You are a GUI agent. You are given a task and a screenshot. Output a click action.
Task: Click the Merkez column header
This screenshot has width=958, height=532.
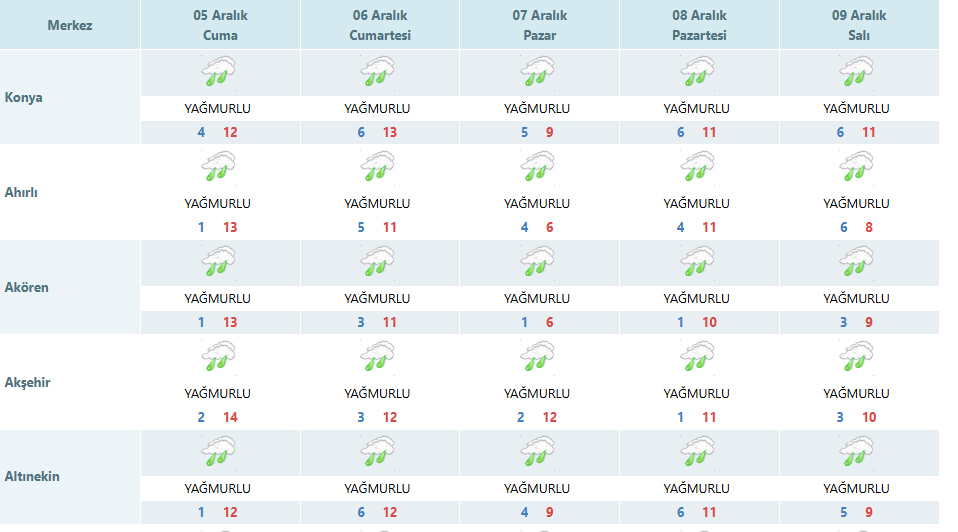click(x=70, y=25)
